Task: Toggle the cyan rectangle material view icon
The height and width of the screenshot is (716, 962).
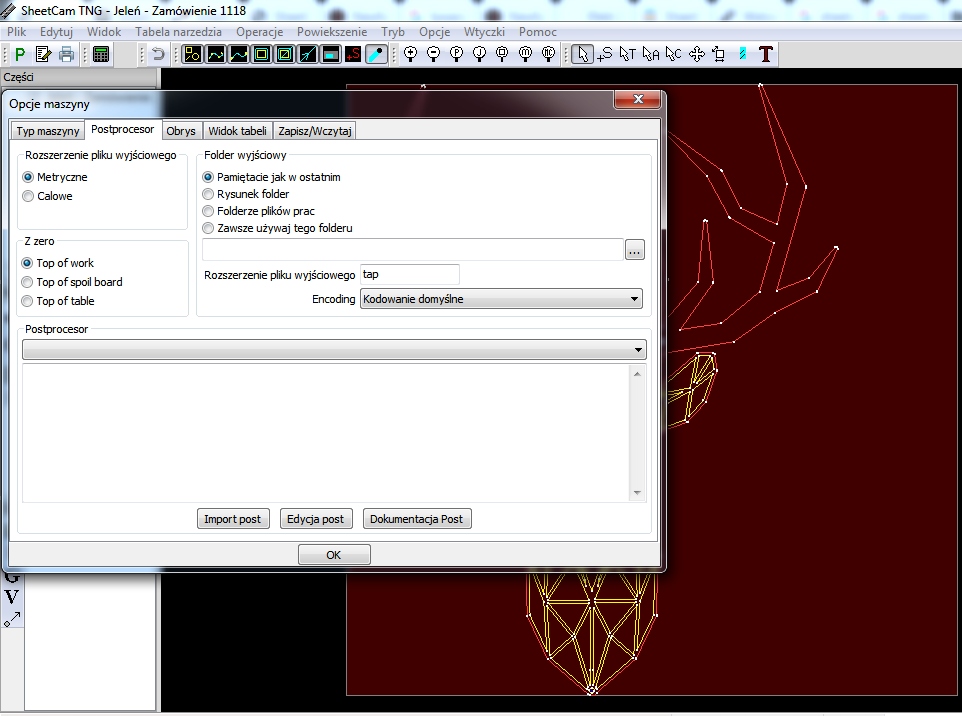Action: (x=331, y=55)
